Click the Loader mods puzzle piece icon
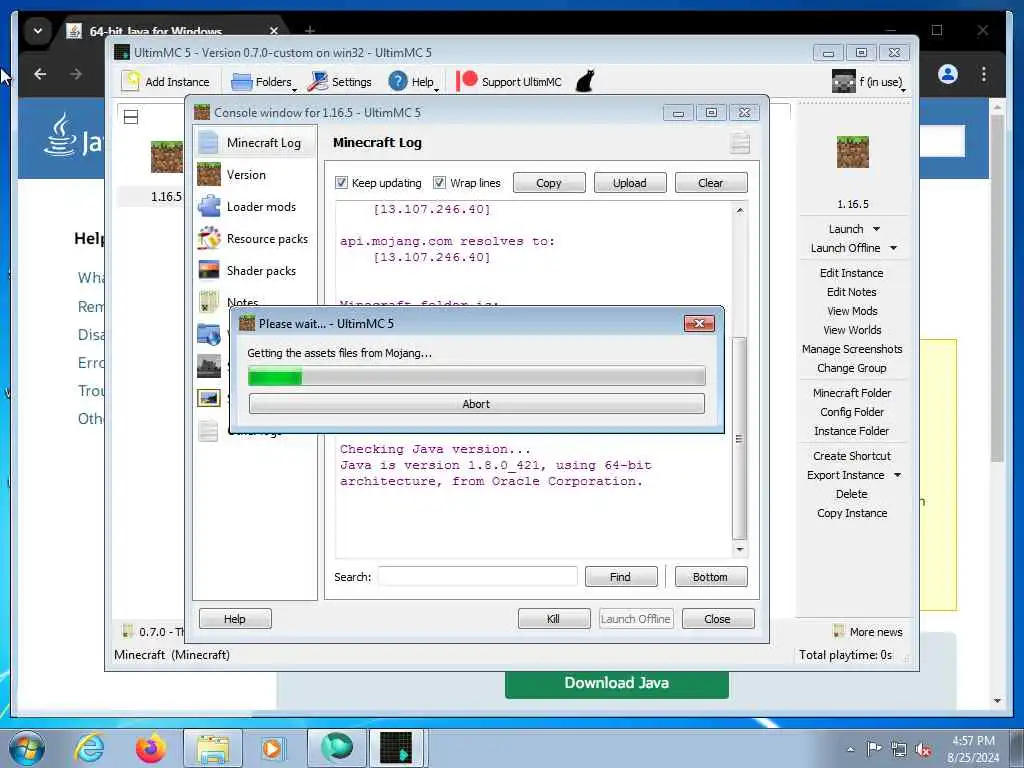 209,206
